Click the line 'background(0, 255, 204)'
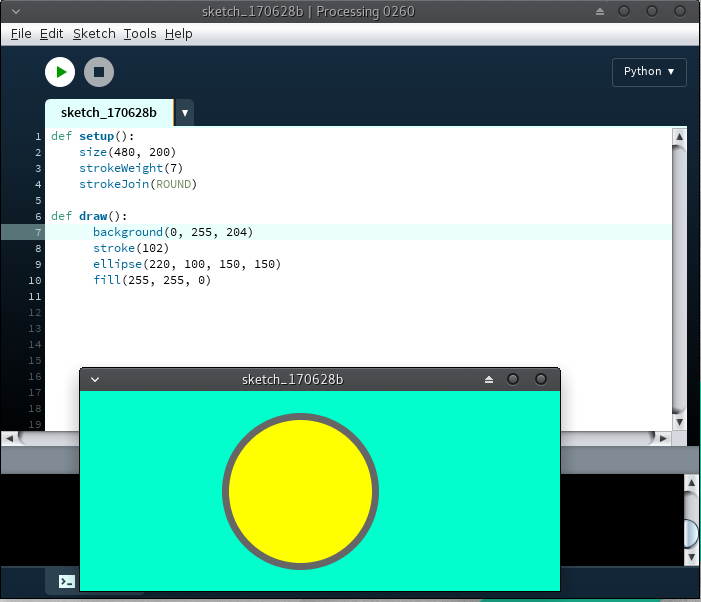Screen dimensions: 701x602 tap(173, 232)
